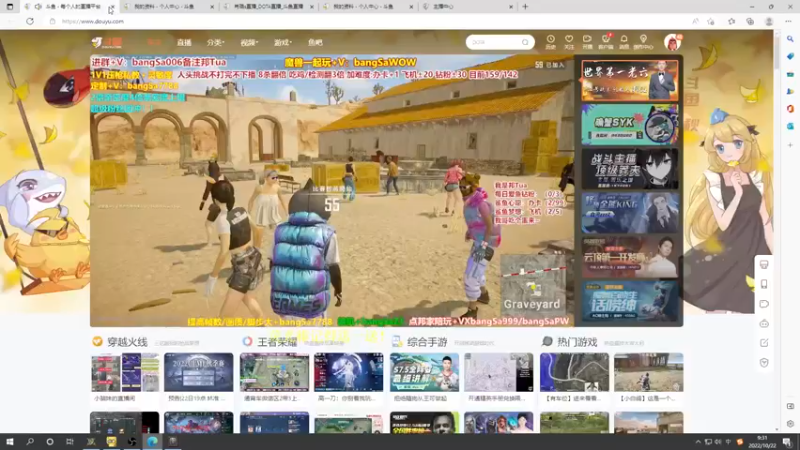Screen dimensions: 800x450
Task: Open 【有车位】 map stream thumbnail
Action: tap(574, 372)
